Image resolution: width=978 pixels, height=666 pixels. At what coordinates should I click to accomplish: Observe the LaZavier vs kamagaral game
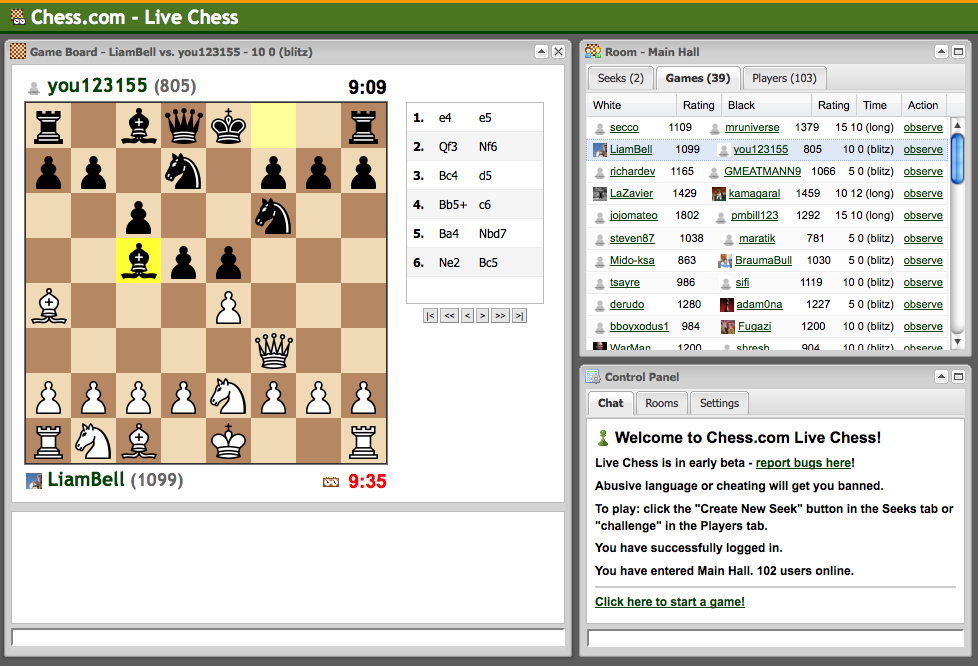click(x=923, y=193)
